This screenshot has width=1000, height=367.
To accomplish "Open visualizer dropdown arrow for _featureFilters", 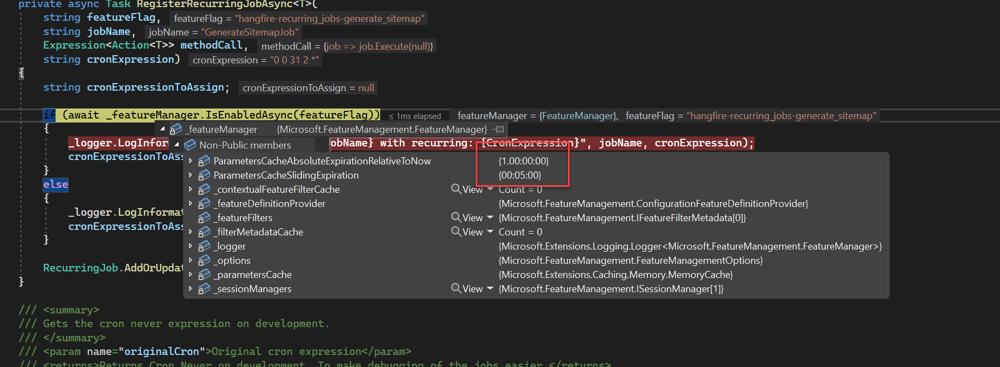I will (x=490, y=218).
